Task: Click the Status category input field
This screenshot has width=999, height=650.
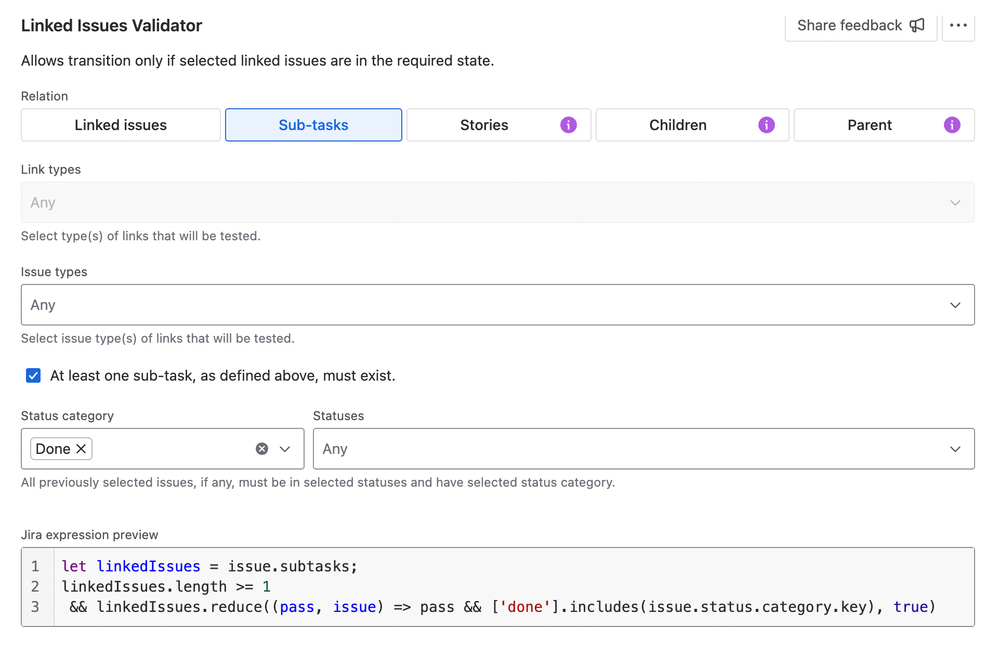Action: (x=170, y=449)
